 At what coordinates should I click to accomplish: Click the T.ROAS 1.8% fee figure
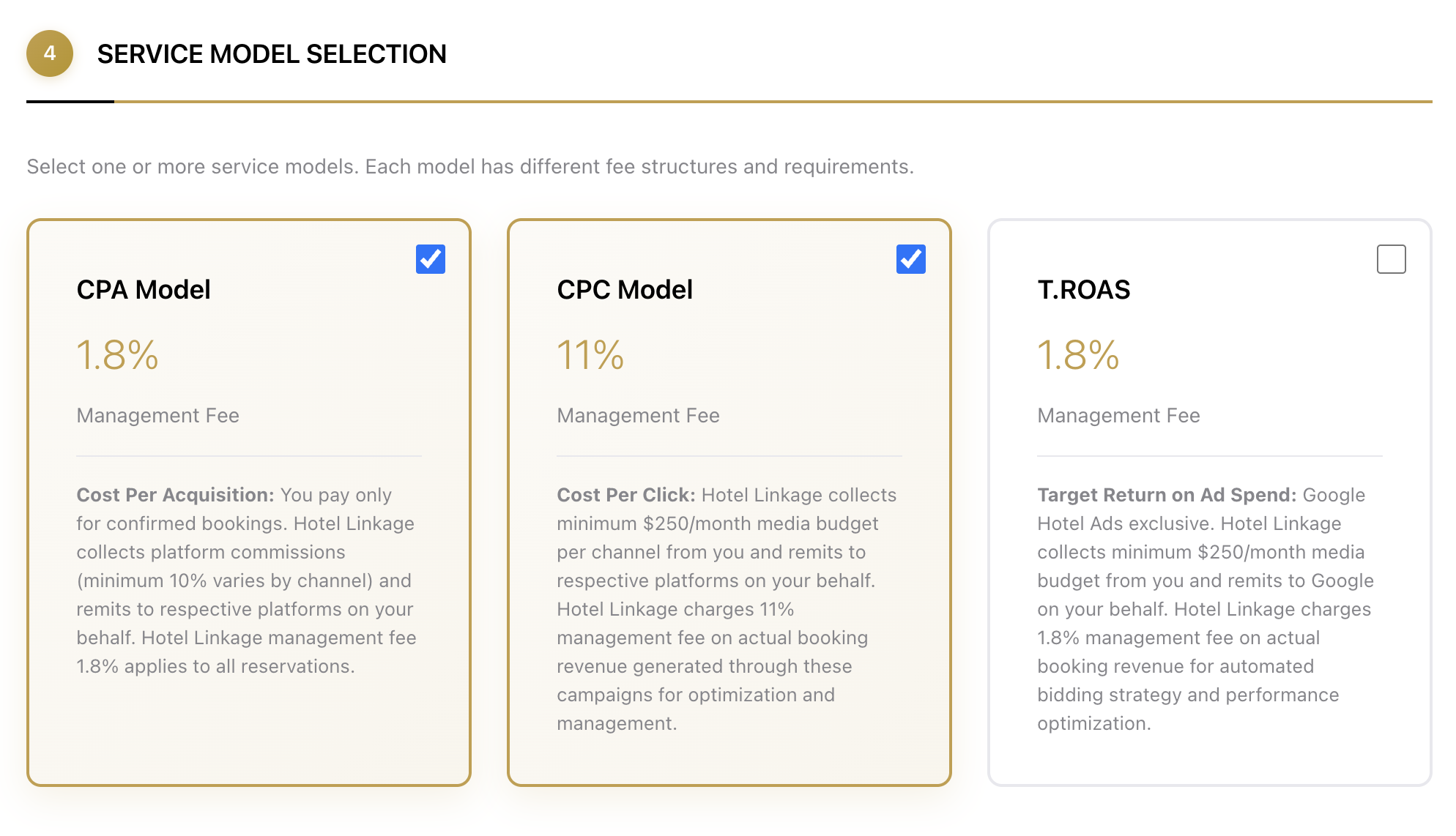pyautogui.click(x=1079, y=356)
